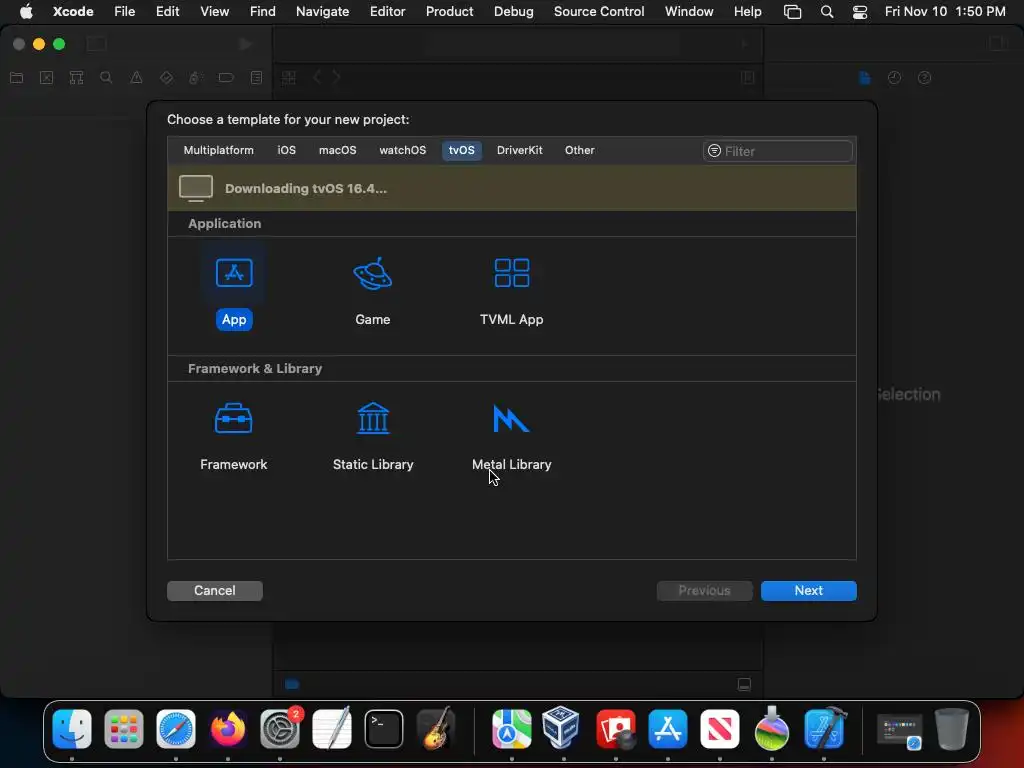Image resolution: width=1024 pixels, height=768 pixels.
Task: Click the Downloading tvOS 16.4 banner
Action: tap(511, 188)
